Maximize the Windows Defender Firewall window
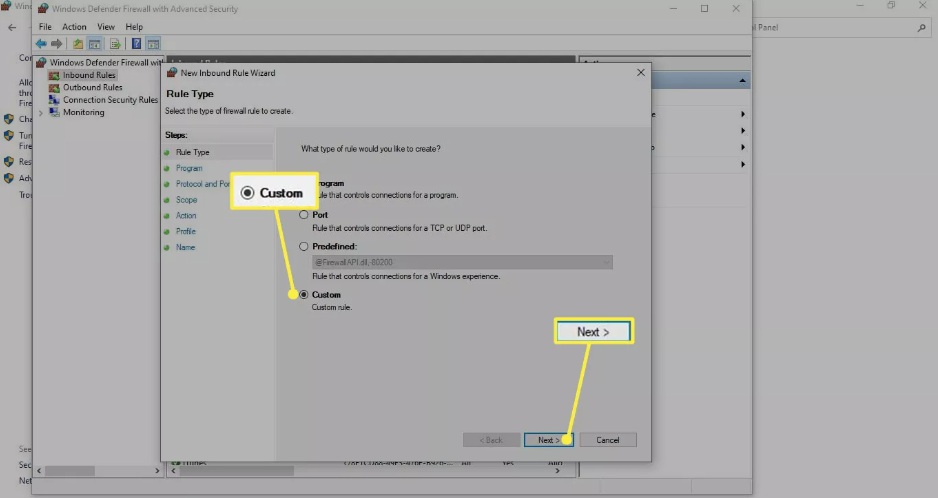This screenshot has height=498, width=938. 704,8
